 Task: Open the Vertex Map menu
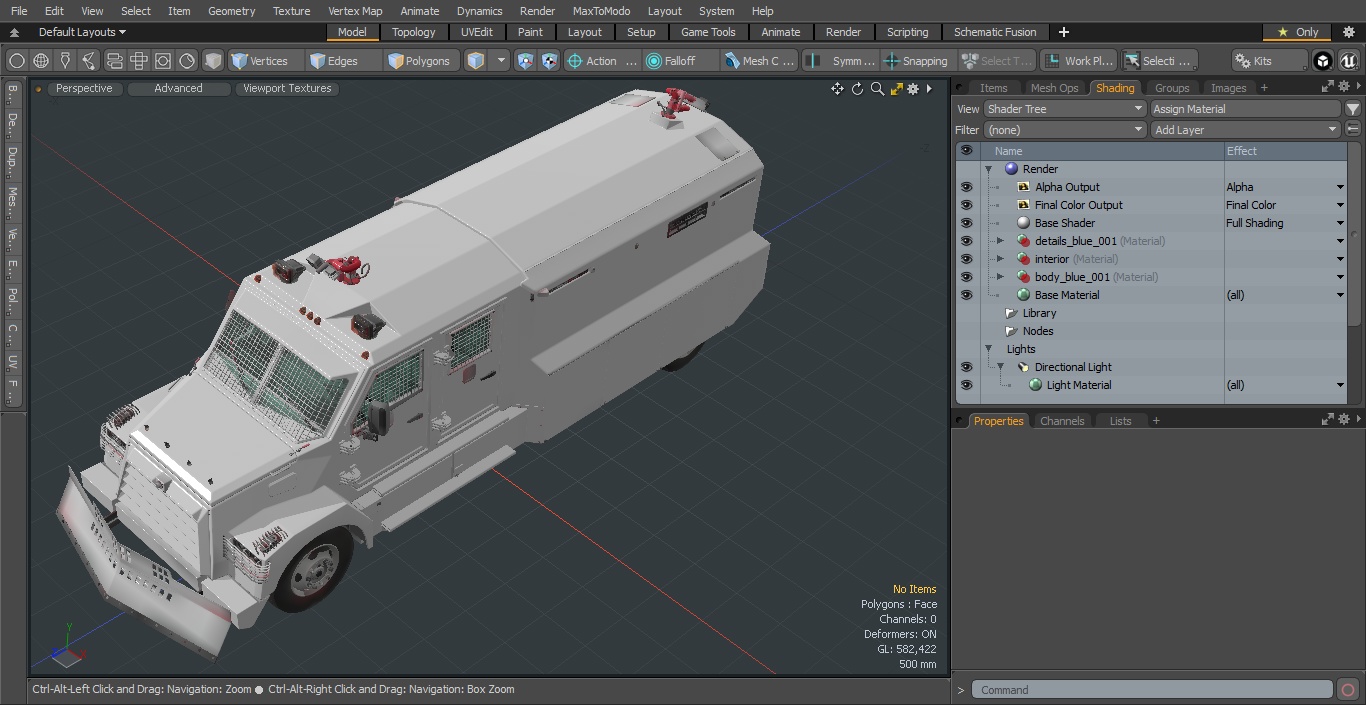coord(355,11)
